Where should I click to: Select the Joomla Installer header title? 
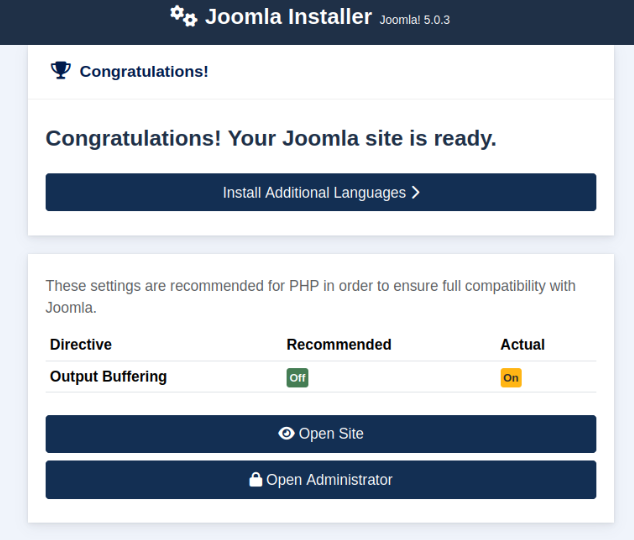click(288, 17)
